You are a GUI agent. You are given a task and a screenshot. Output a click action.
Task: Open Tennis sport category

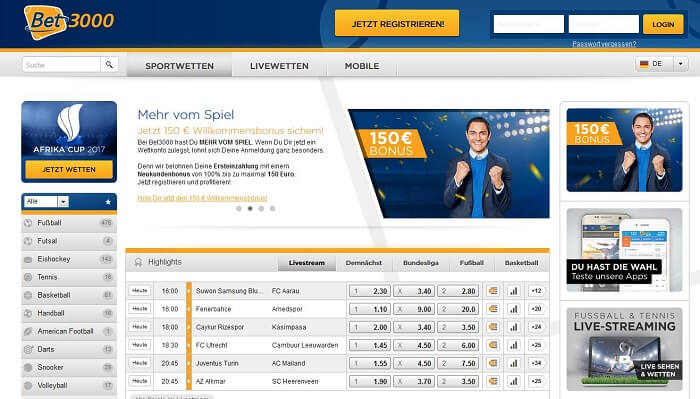(69, 277)
